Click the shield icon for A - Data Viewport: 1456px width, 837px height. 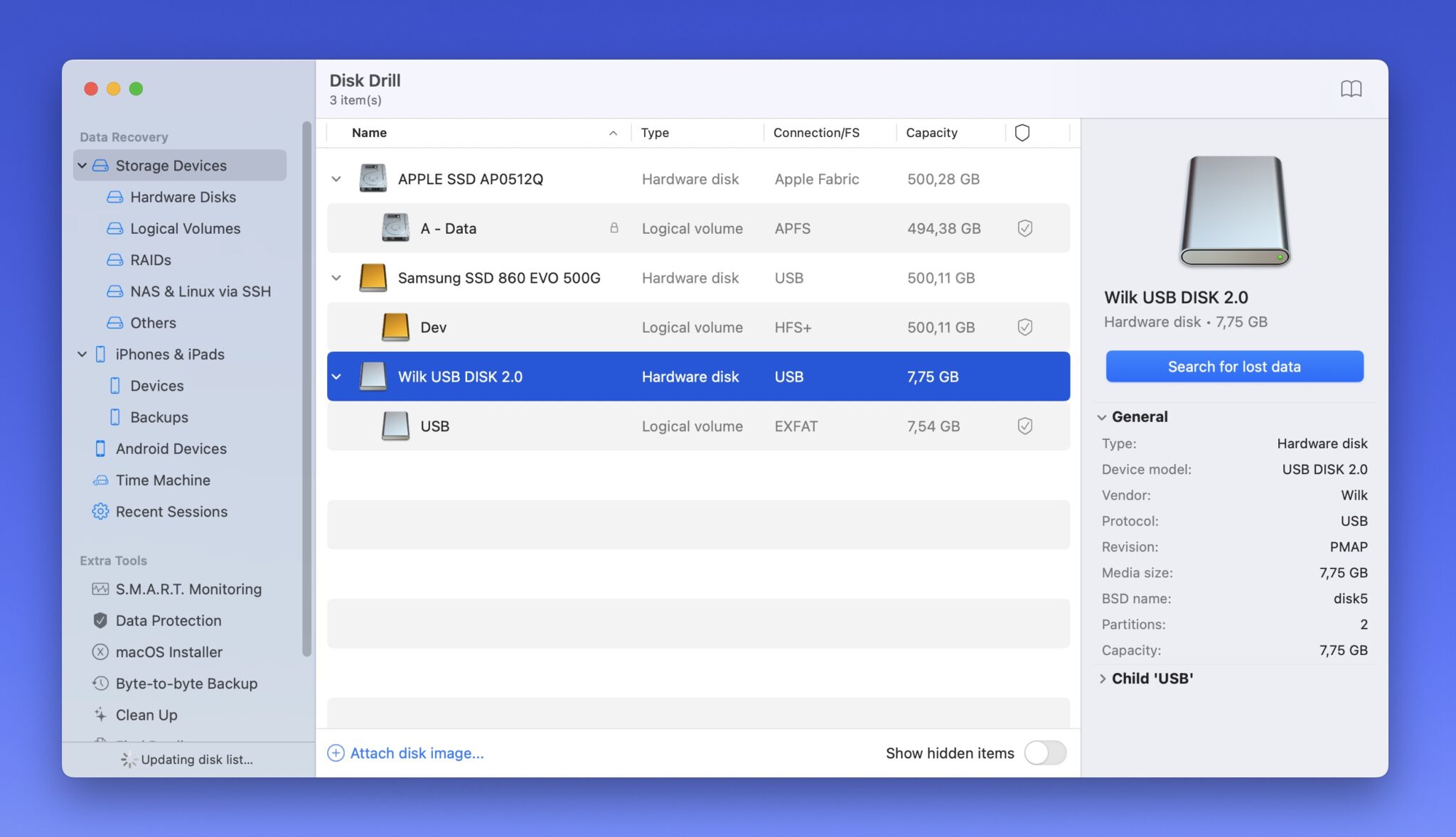[1024, 228]
